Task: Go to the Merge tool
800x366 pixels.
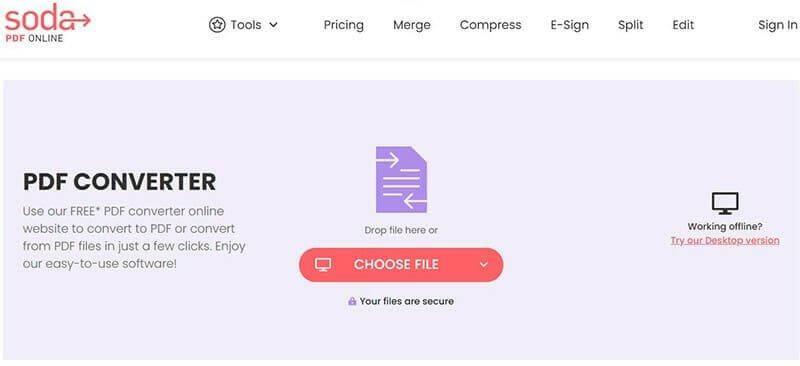Action: [412, 25]
